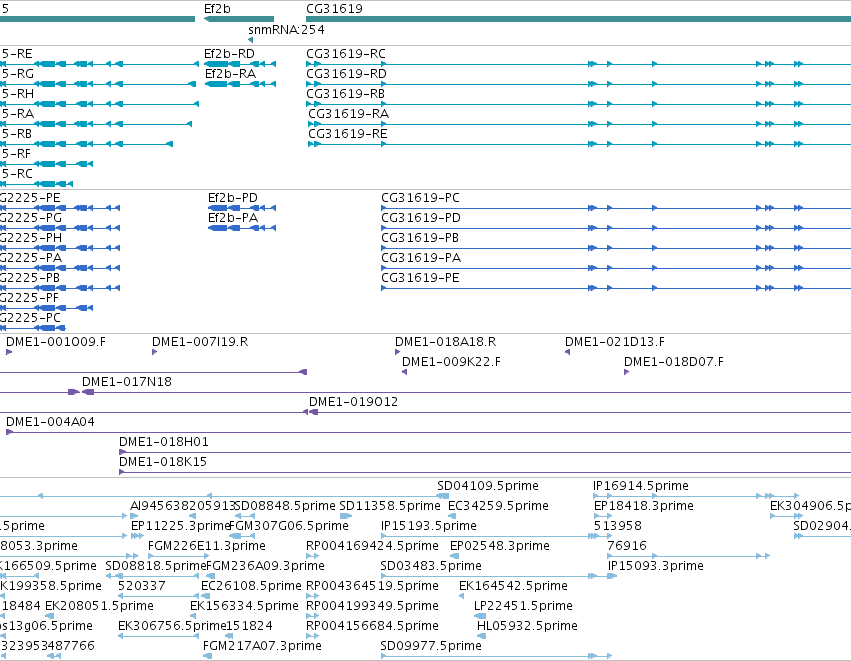Viewport: 851px width, 661px height.
Task: Select BAC clone DME1-019O12
Action: (x=353, y=402)
